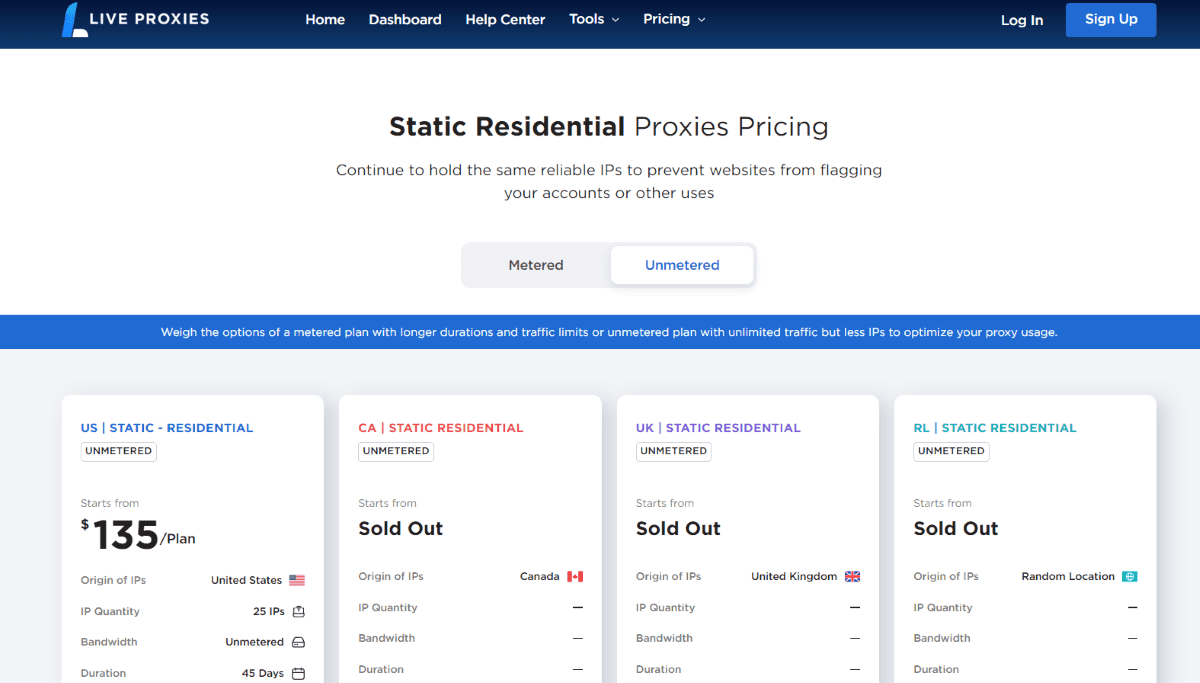Select the US | Static - Residential plan title

coord(167,428)
